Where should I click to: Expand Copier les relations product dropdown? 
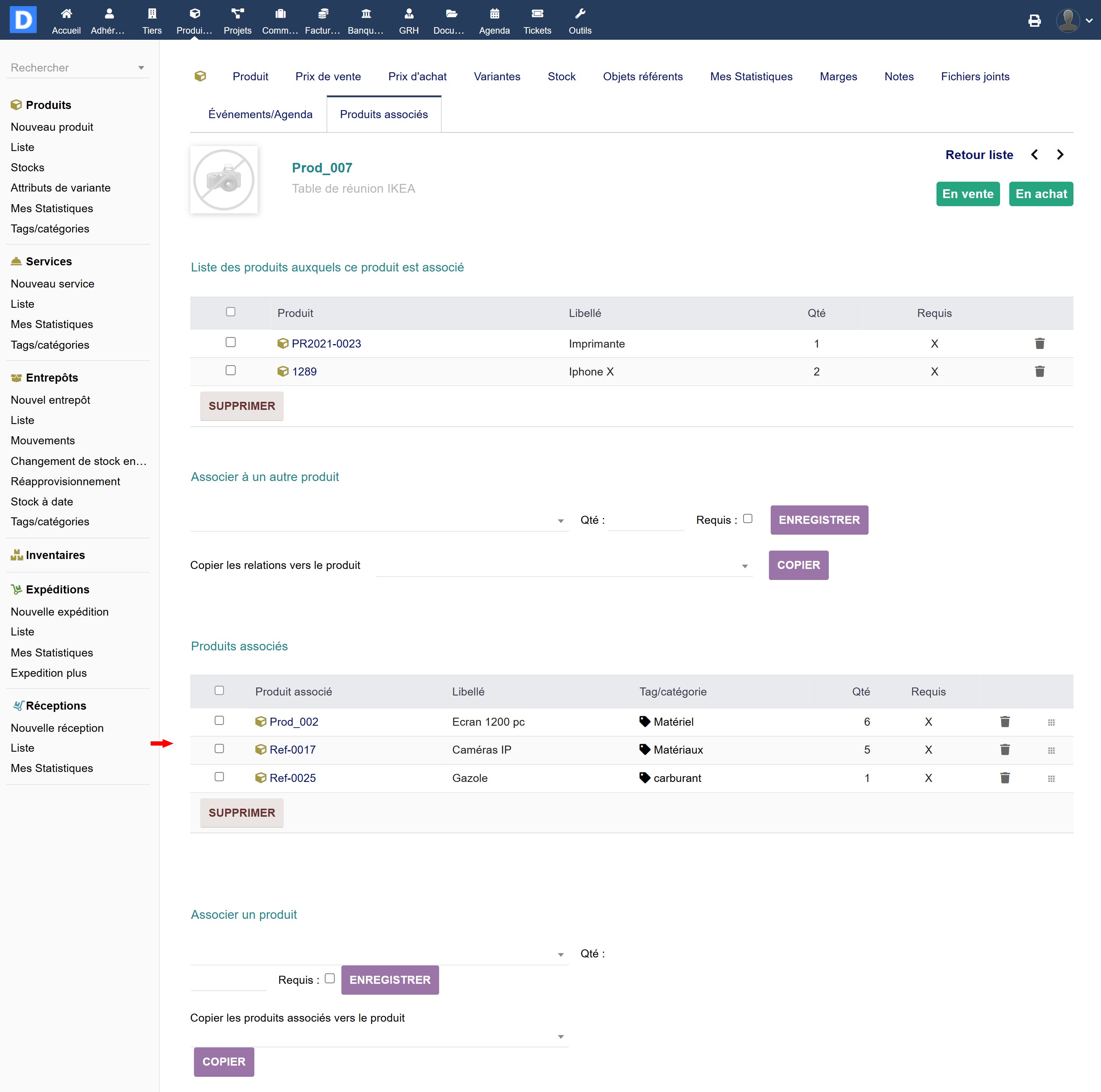tap(744, 566)
